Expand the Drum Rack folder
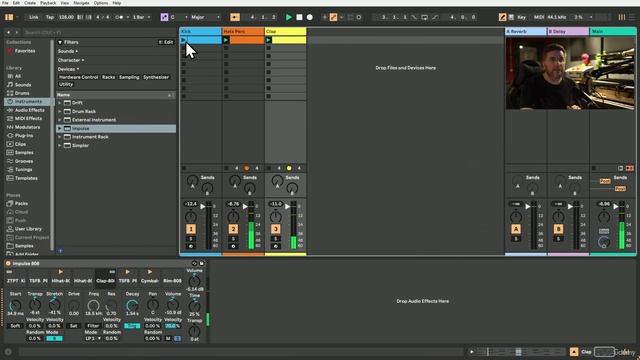640x360 pixels. click(60, 111)
